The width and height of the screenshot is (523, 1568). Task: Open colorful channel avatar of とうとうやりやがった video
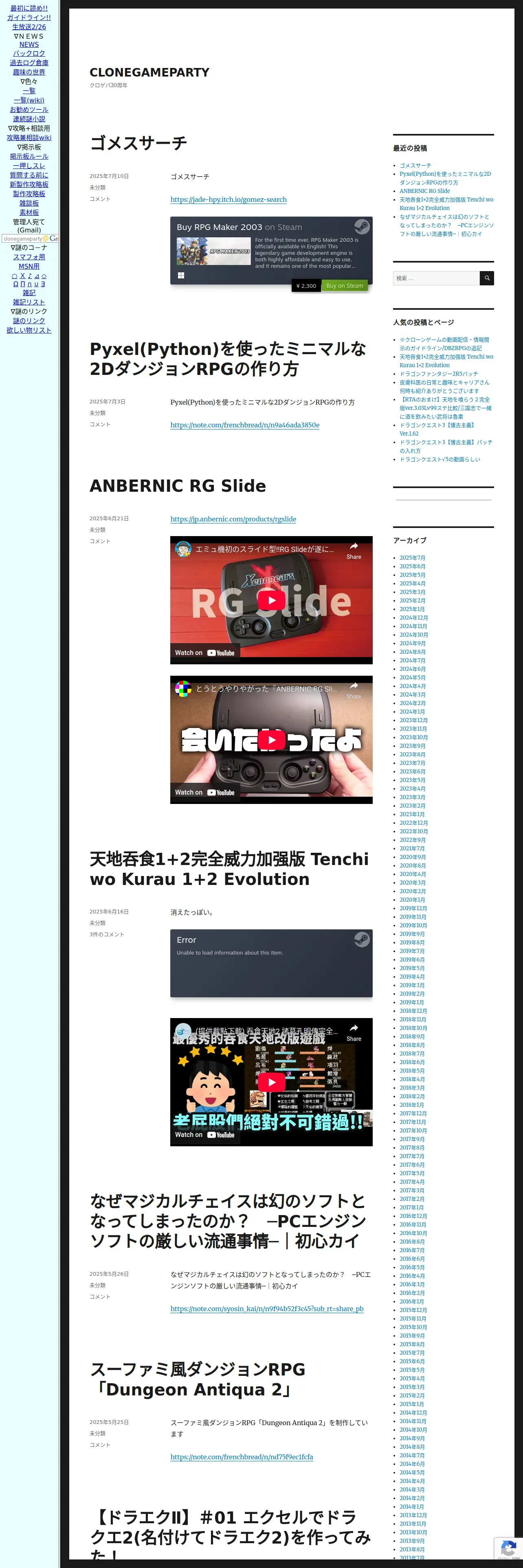[x=183, y=688]
